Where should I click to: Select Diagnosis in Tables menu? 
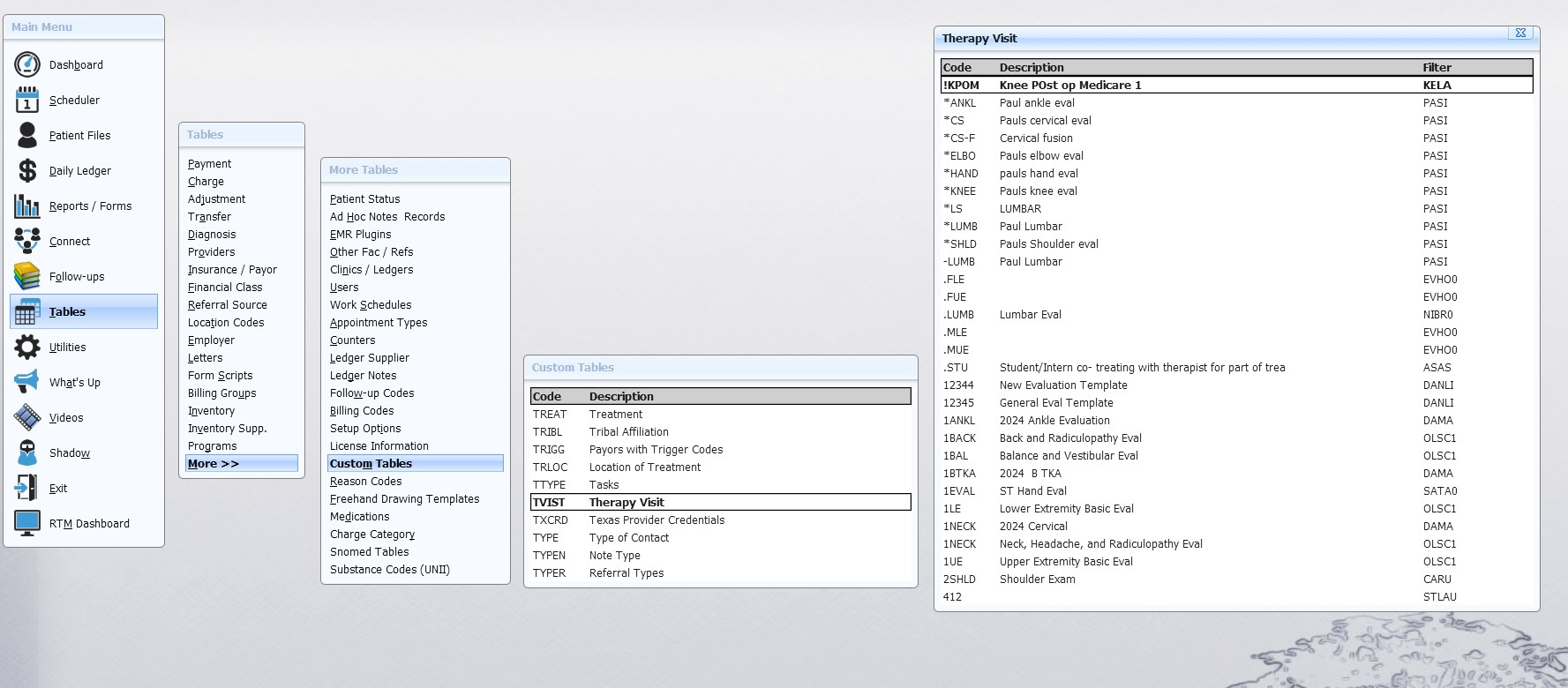(212, 235)
